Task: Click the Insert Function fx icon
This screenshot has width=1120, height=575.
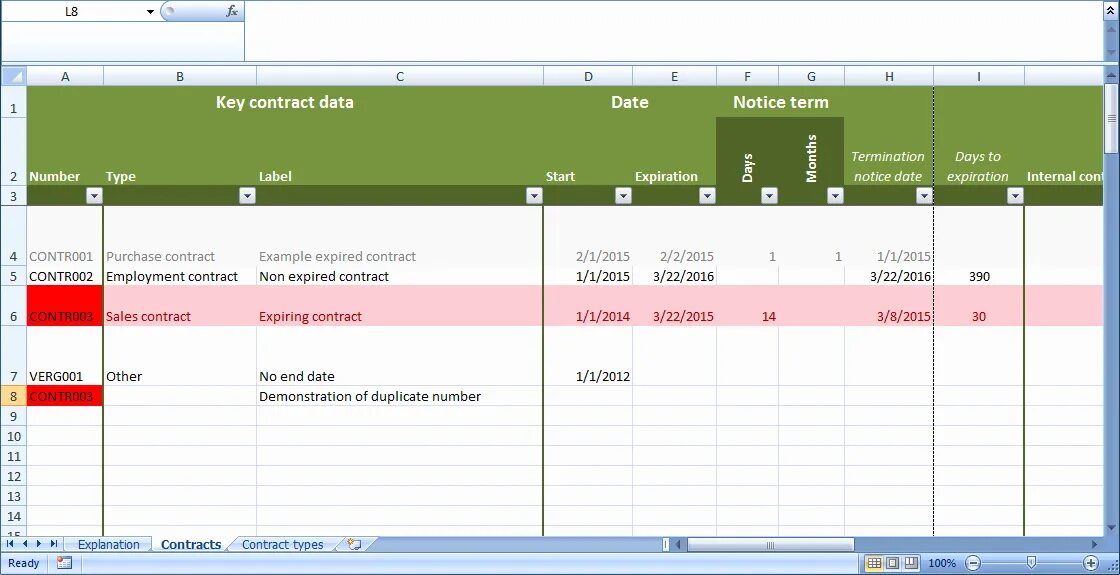Action: 232,11
